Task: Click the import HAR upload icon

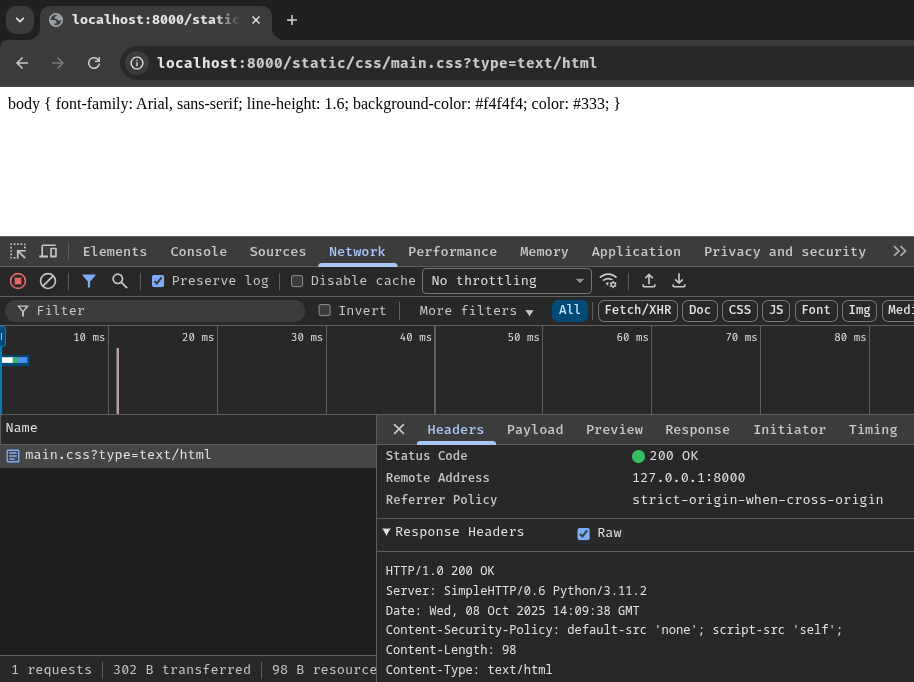Action: [x=649, y=281]
